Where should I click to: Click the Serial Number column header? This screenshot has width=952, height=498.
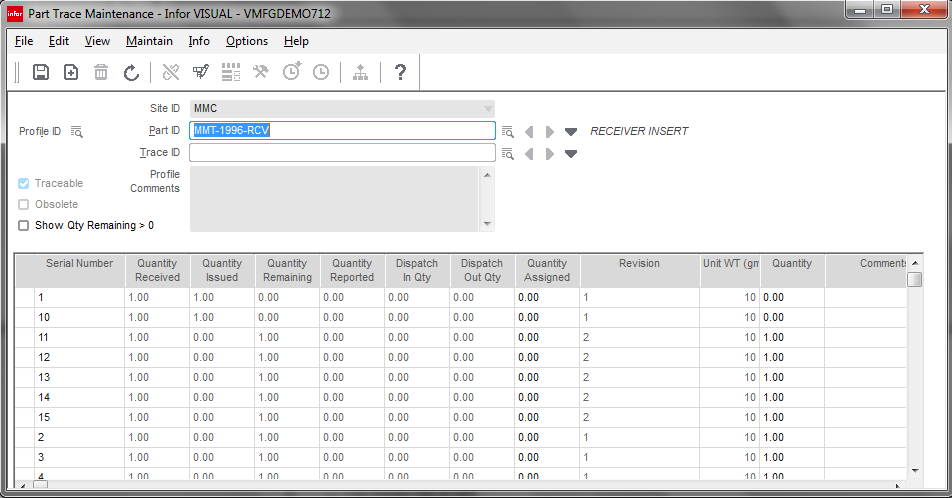(x=80, y=270)
